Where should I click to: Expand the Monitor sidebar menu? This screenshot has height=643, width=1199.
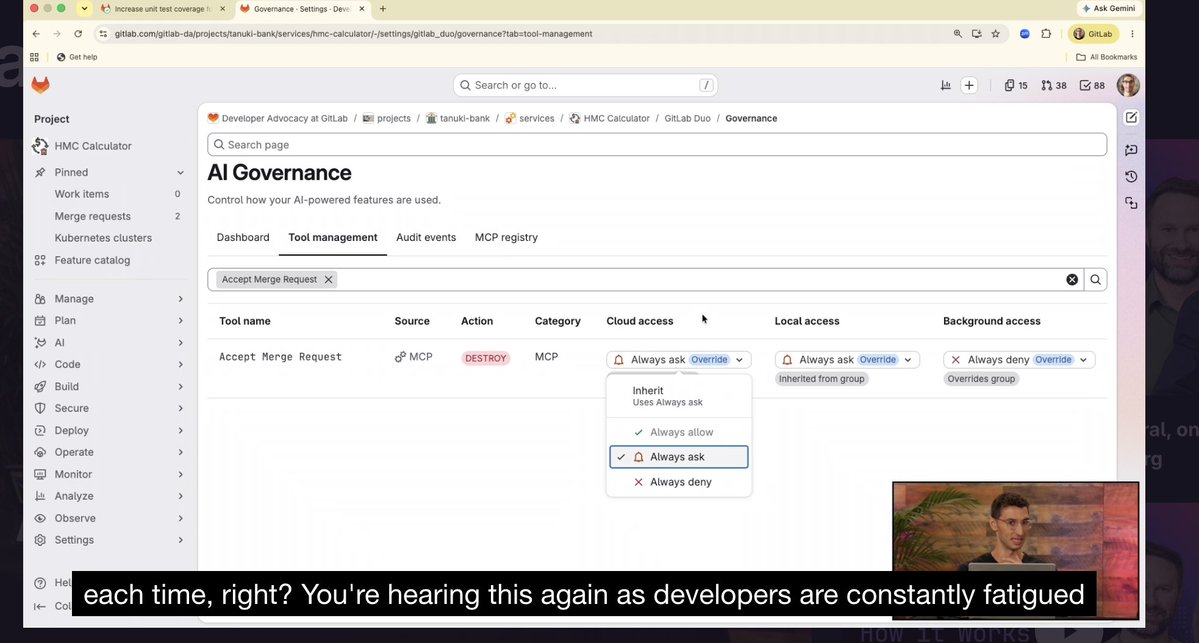tap(109, 474)
